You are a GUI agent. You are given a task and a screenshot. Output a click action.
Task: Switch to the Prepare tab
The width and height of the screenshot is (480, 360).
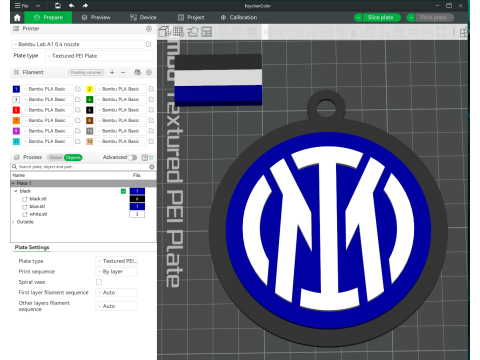point(48,17)
